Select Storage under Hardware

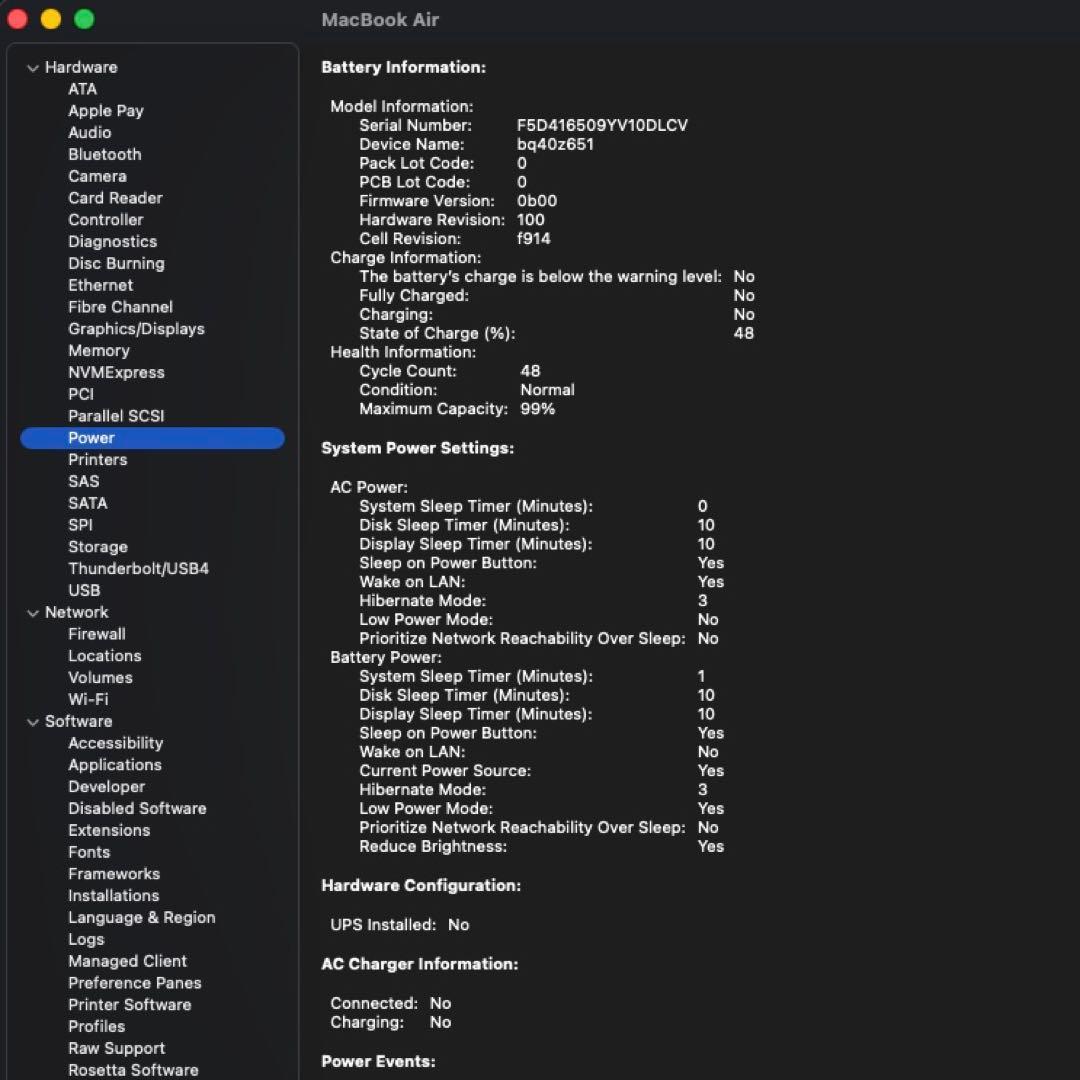[97, 547]
